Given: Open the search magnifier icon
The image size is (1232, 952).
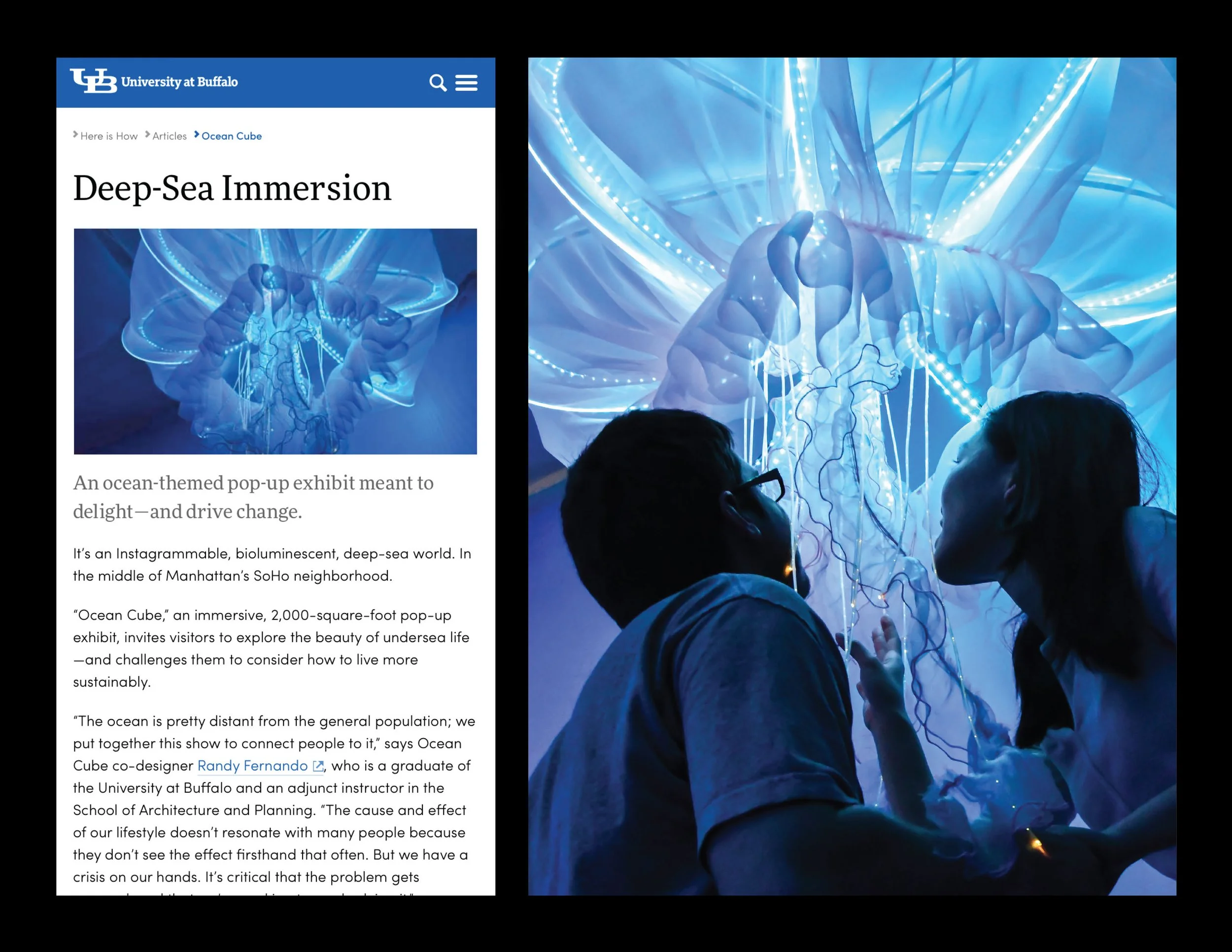Looking at the screenshot, I should click(438, 83).
